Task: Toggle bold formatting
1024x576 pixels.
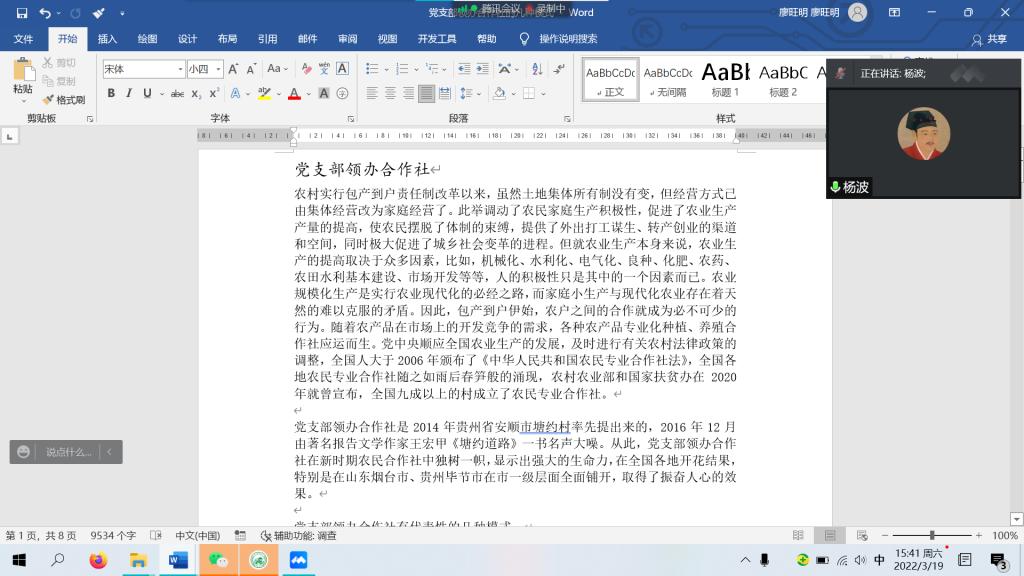Action: tap(111, 94)
